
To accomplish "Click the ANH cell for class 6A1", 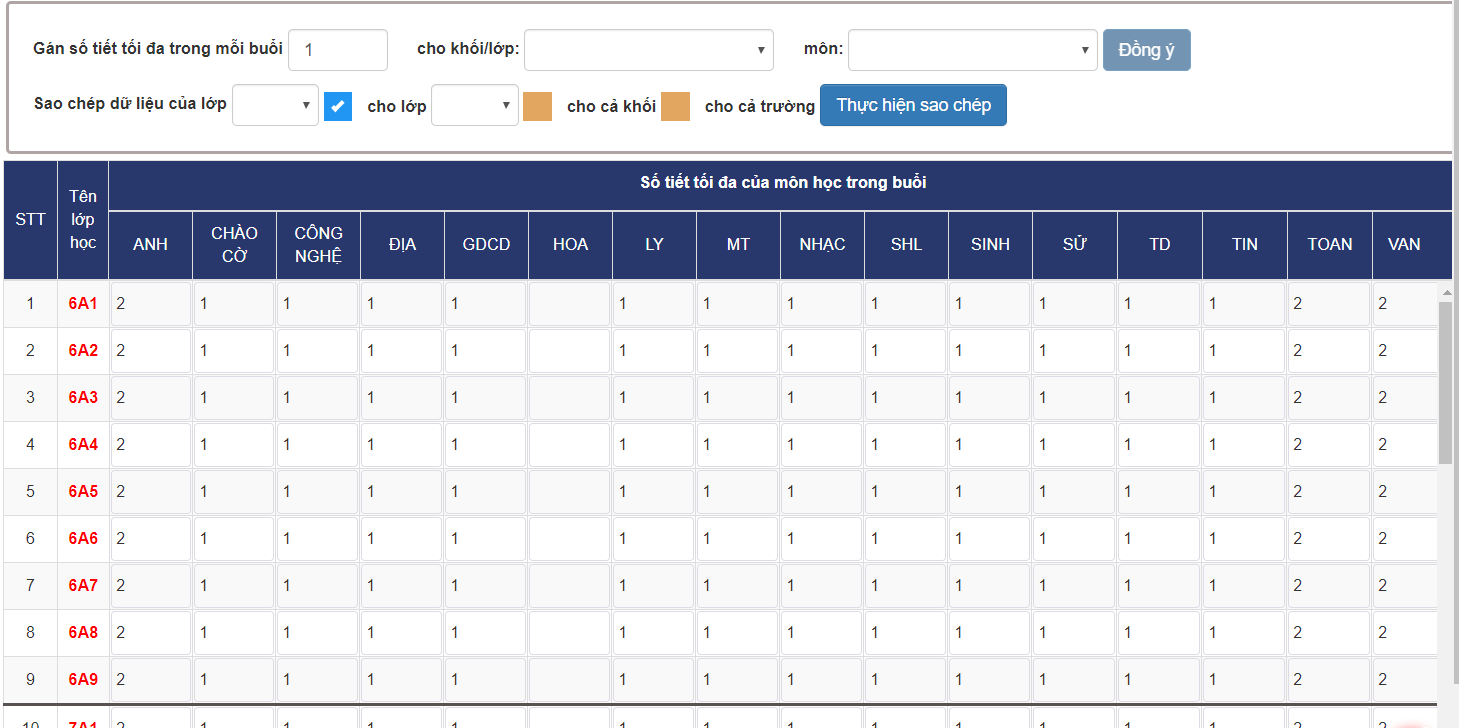I will [150, 304].
